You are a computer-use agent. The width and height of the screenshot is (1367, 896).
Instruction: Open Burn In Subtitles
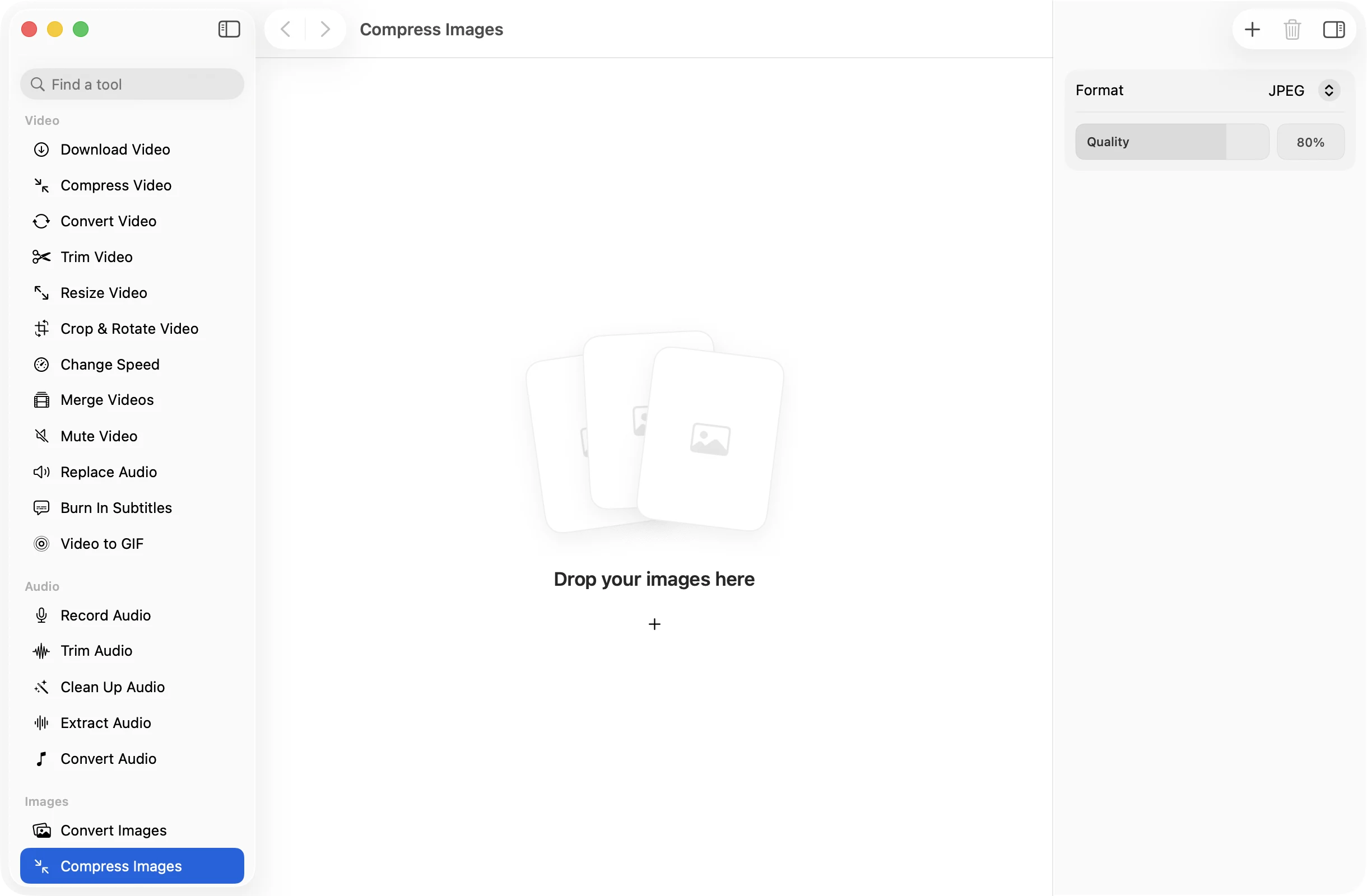pos(132,508)
